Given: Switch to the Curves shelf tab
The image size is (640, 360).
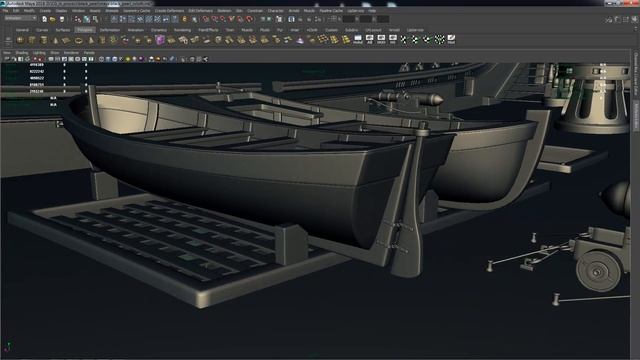Looking at the screenshot, I should click(x=42, y=30).
